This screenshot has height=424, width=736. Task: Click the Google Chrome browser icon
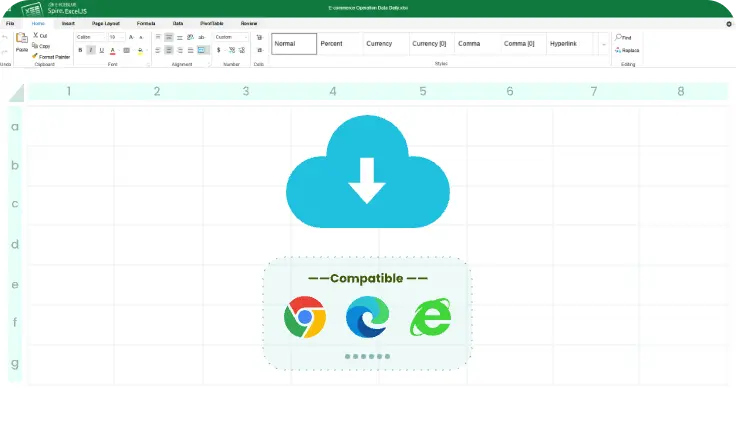[304, 318]
